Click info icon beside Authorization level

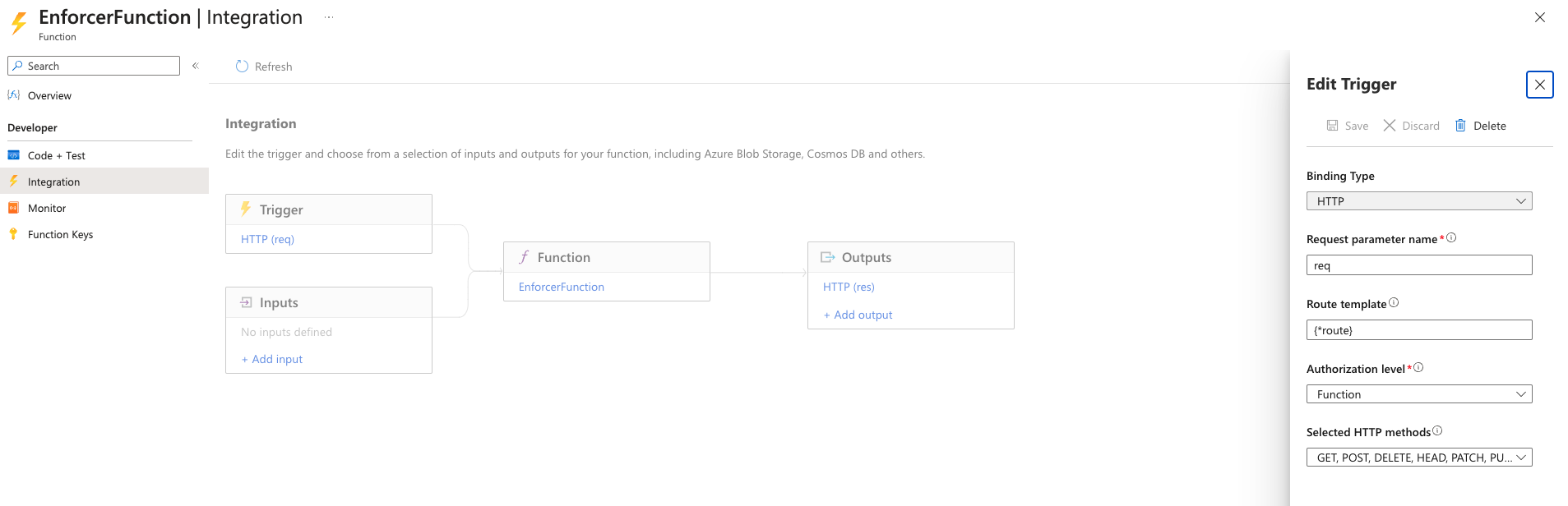(x=1418, y=368)
